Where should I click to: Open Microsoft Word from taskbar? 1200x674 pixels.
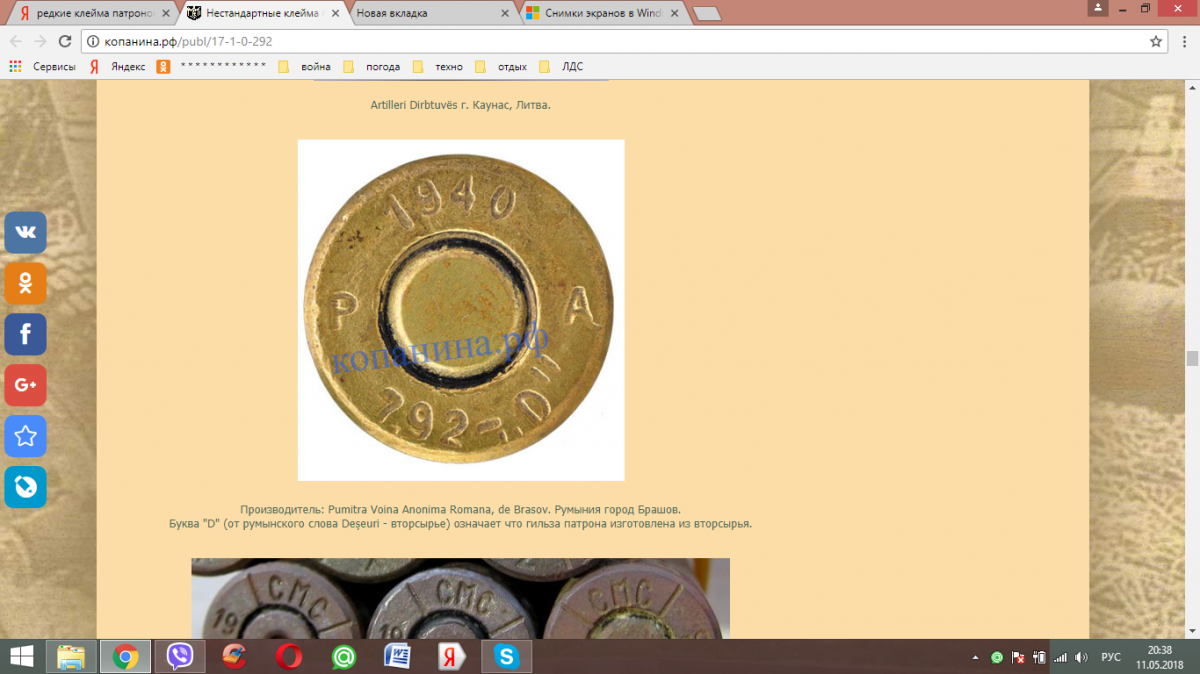pyautogui.click(x=398, y=656)
